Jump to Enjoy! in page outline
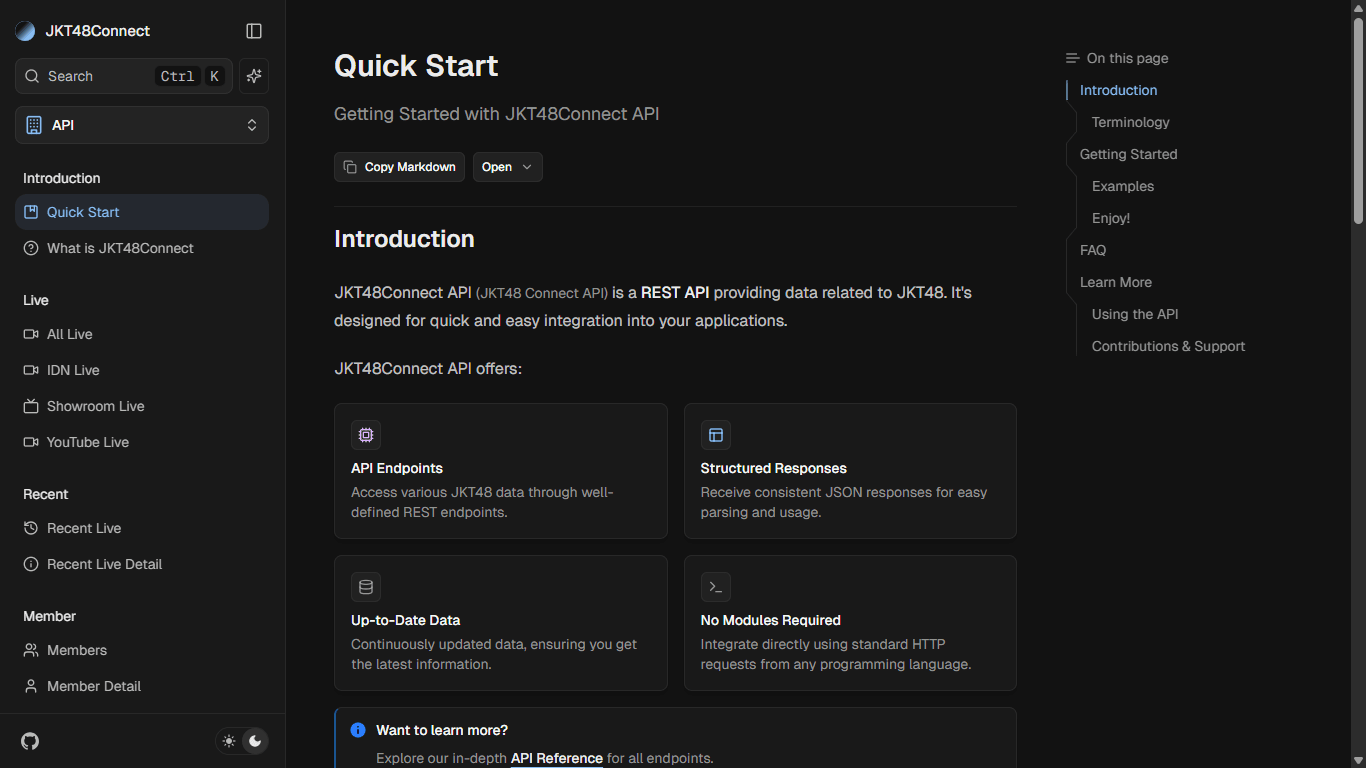Viewport: 1366px width, 768px height. click(1111, 218)
